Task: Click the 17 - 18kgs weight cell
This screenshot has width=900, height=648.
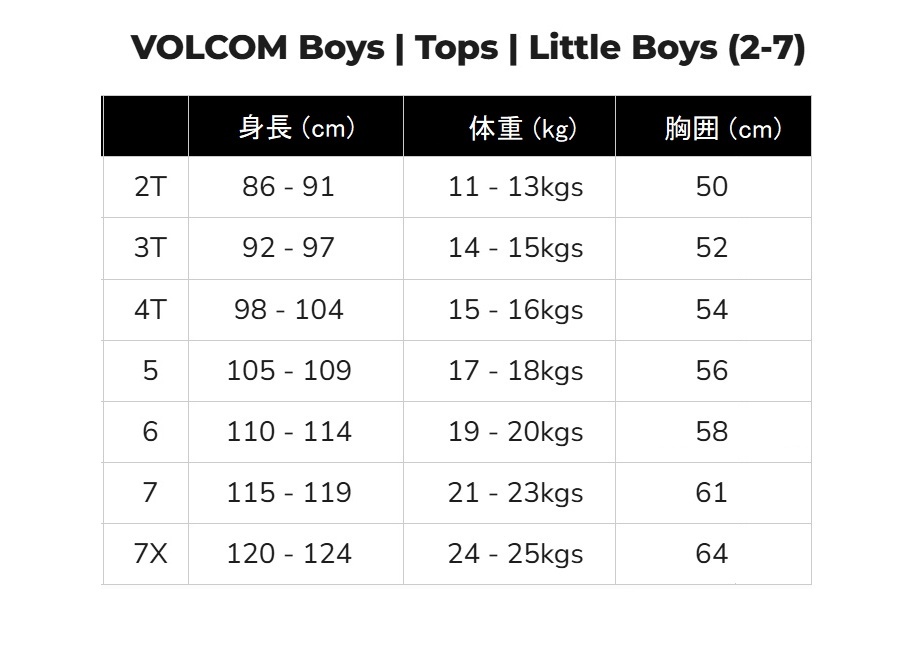Action: (515, 371)
